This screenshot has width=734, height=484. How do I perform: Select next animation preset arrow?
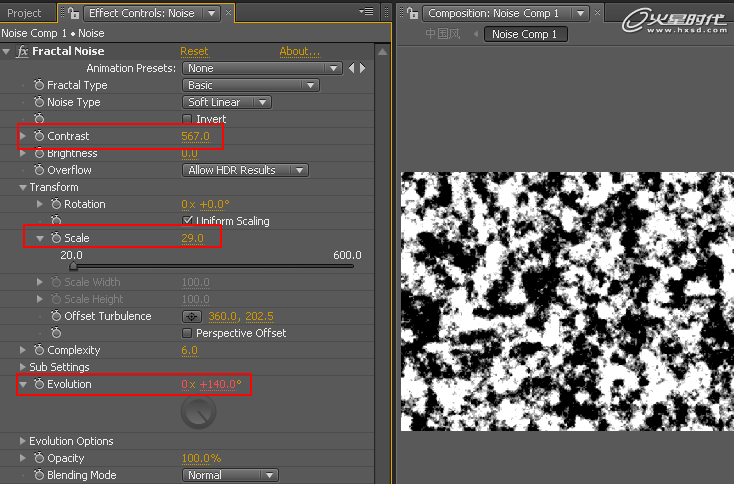pyautogui.click(x=362, y=68)
